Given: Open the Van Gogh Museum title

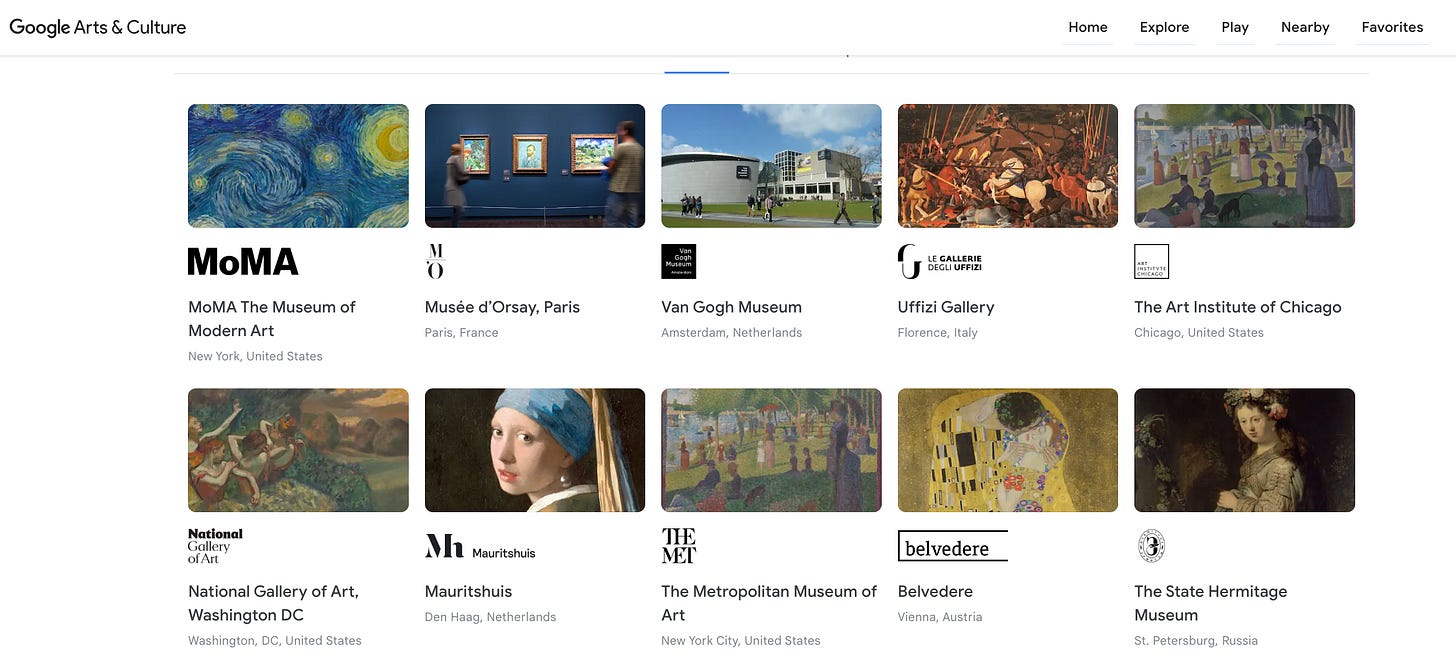Looking at the screenshot, I should pos(731,307).
